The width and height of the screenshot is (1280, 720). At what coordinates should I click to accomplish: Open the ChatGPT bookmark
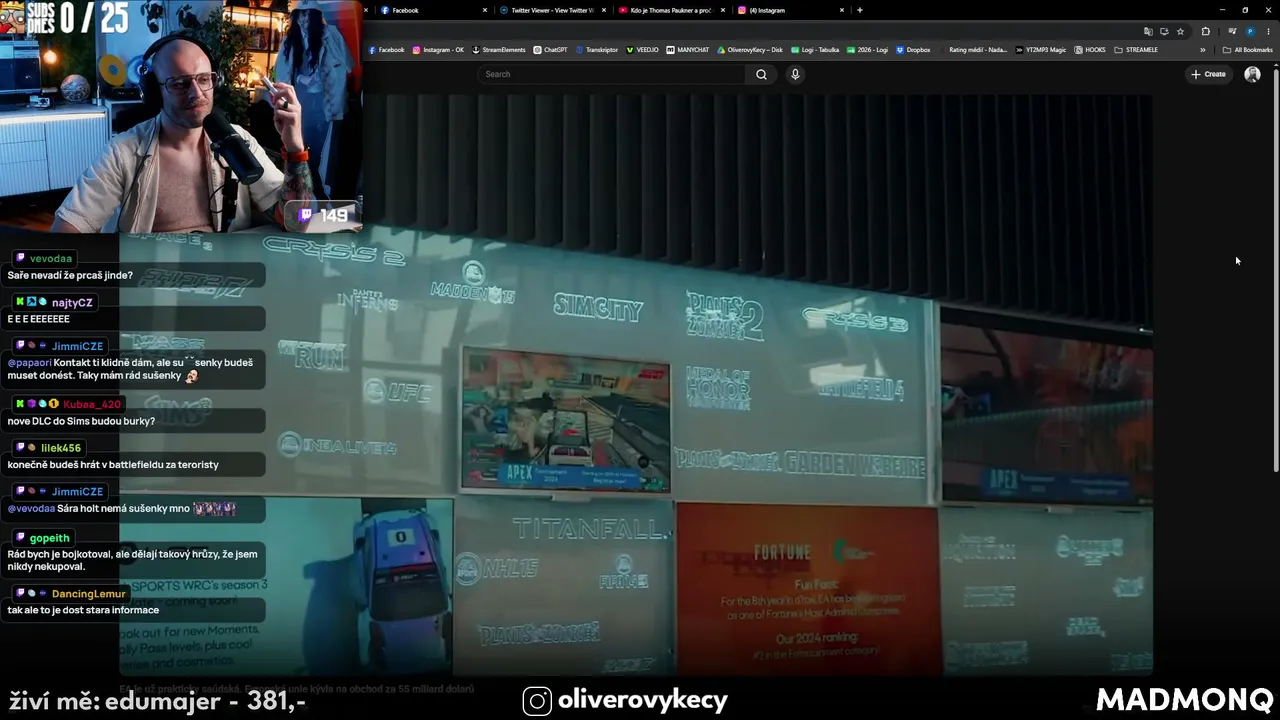click(551, 50)
